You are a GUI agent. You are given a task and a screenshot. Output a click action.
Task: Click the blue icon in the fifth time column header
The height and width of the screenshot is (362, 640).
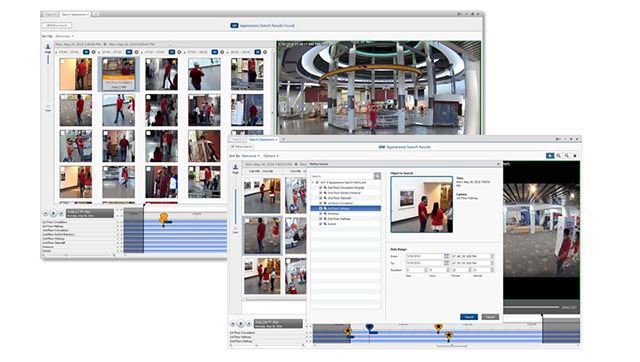point(258,52)
